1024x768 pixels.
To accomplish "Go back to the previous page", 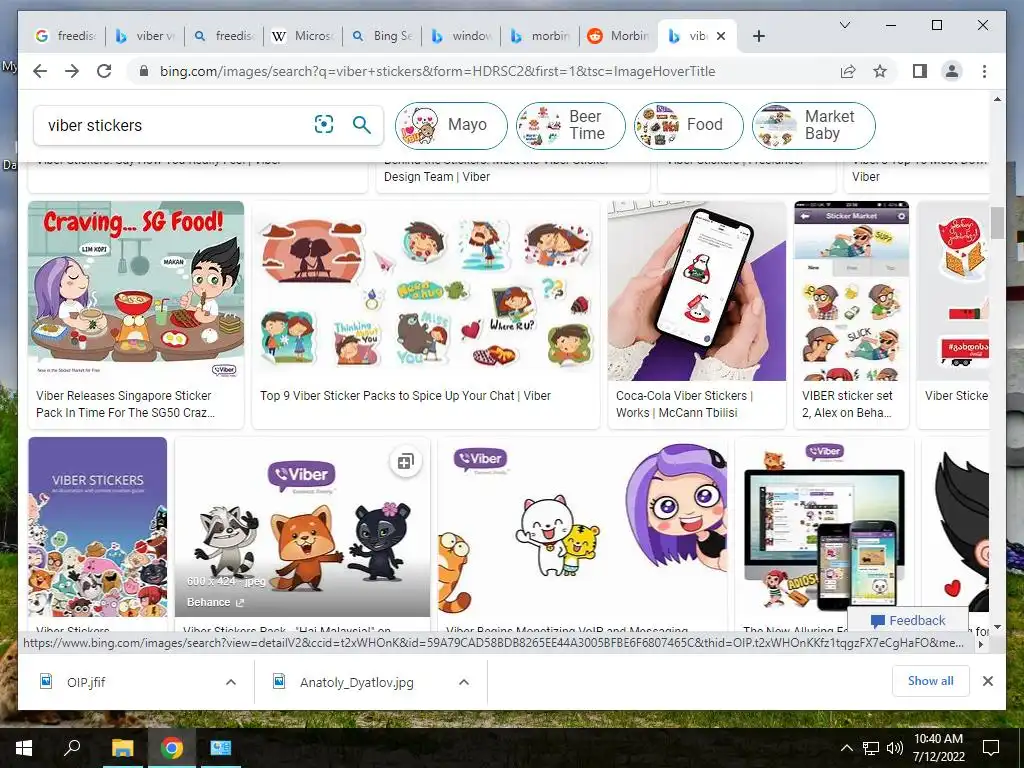I will tap(40, 71).
